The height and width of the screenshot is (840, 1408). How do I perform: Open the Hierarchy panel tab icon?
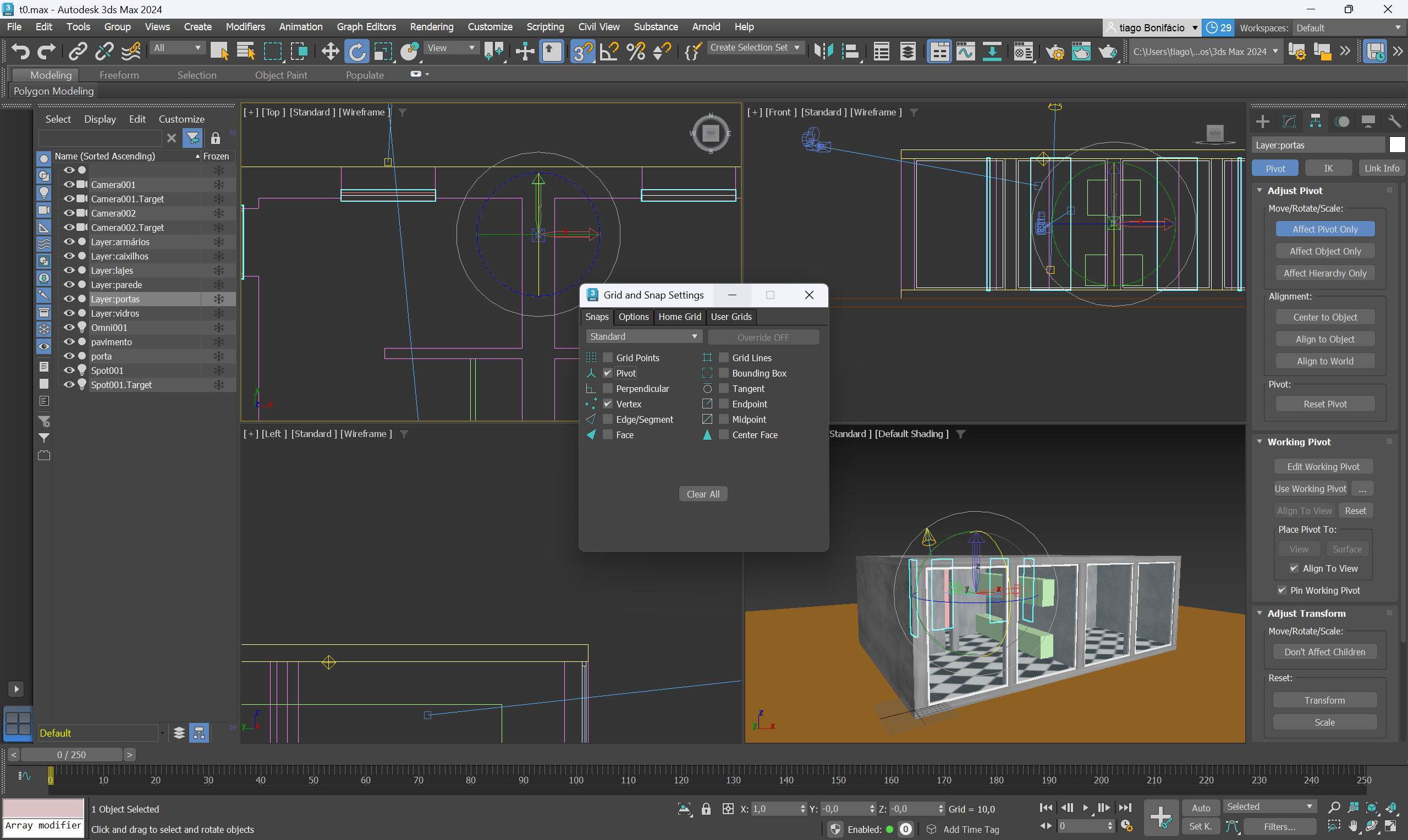(1315, 121)
